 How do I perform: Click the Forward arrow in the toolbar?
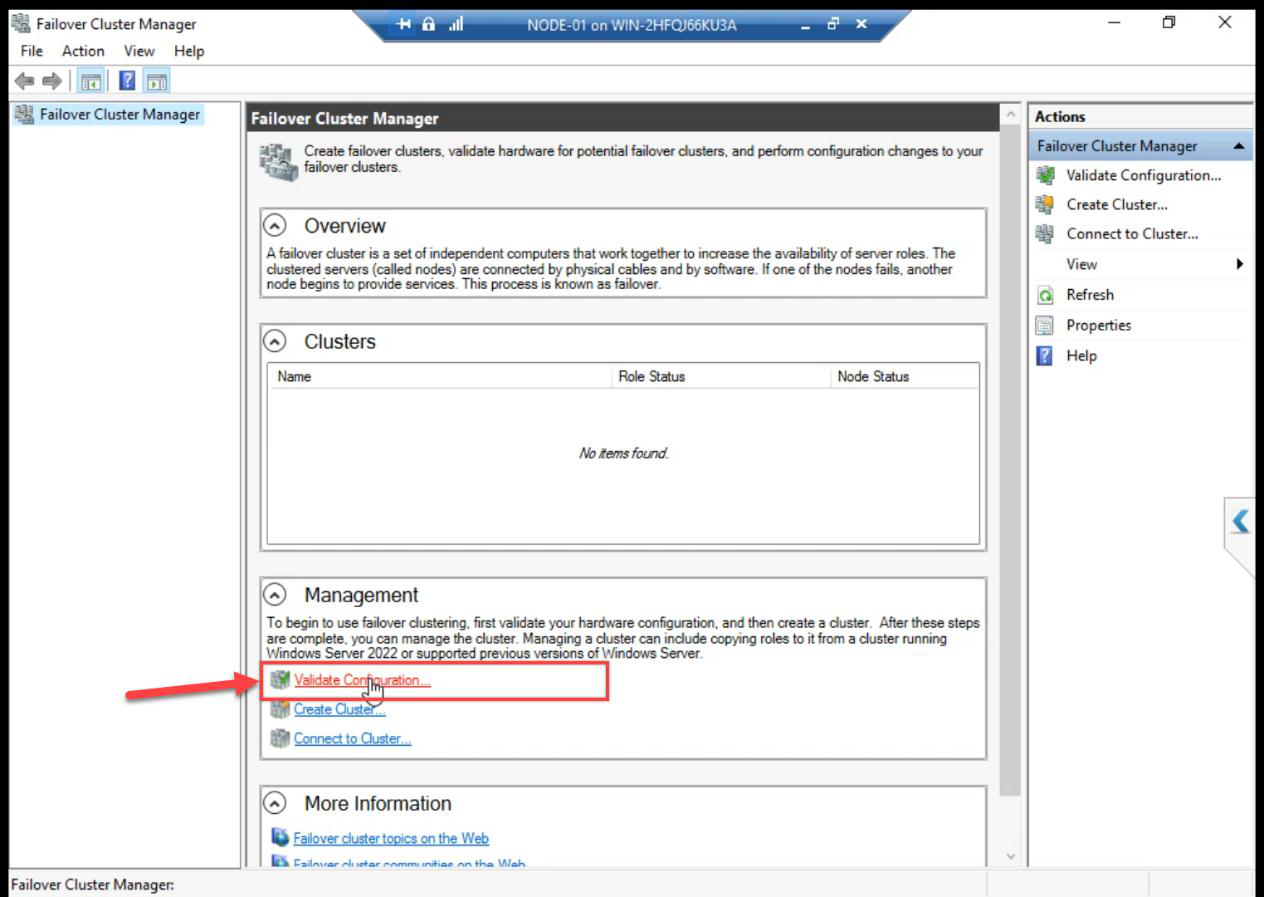click(x=51, y=81)
